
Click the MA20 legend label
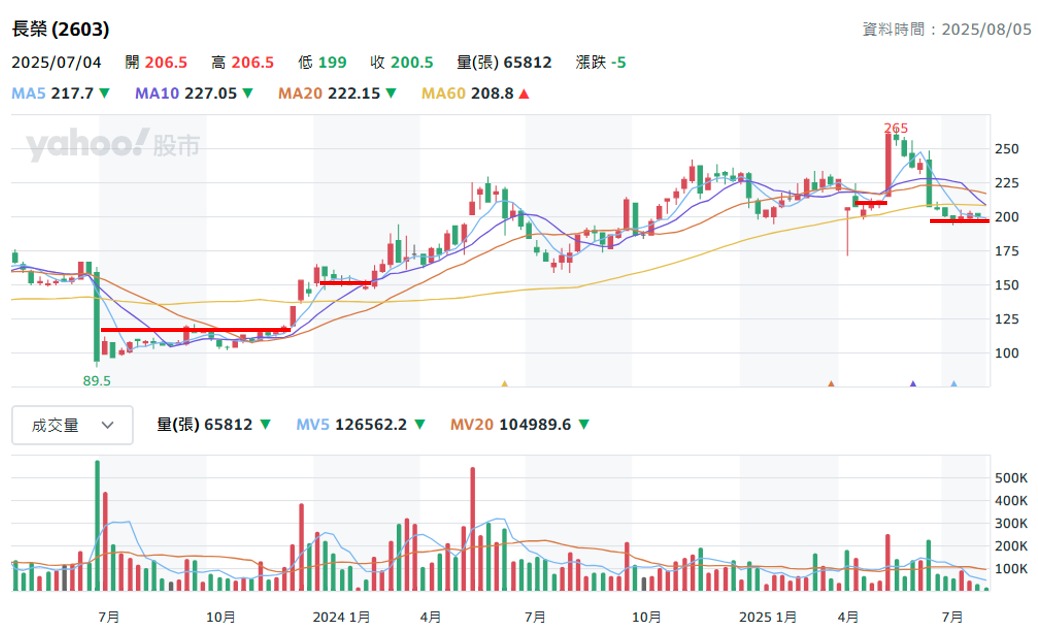point(300,93)
